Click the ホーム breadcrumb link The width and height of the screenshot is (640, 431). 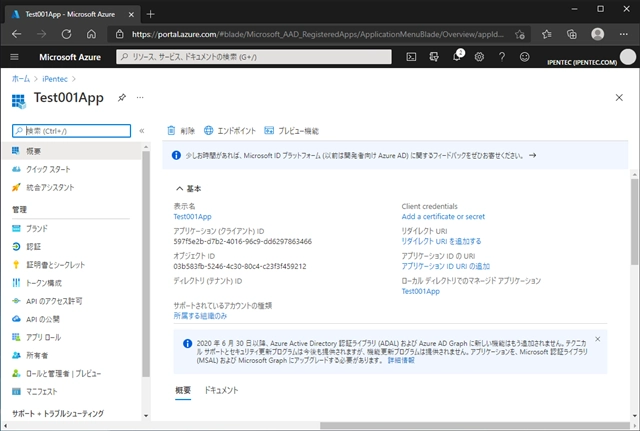[x=20, y=79]
